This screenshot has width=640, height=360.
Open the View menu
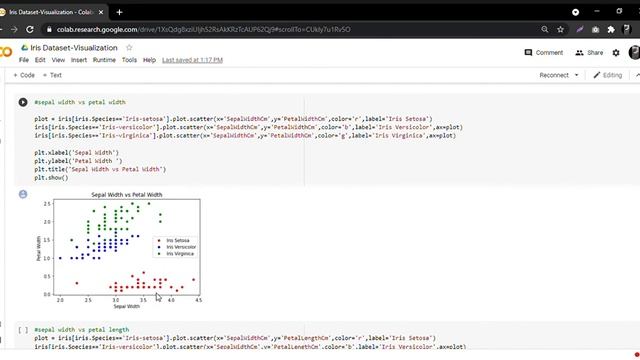[x=58, y=60]
